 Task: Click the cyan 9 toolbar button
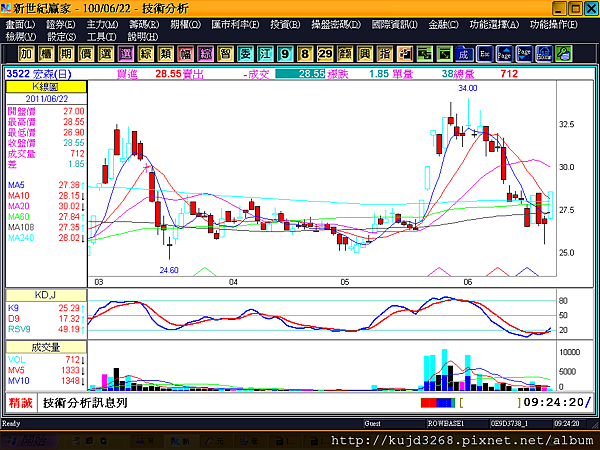coord(285,54)
